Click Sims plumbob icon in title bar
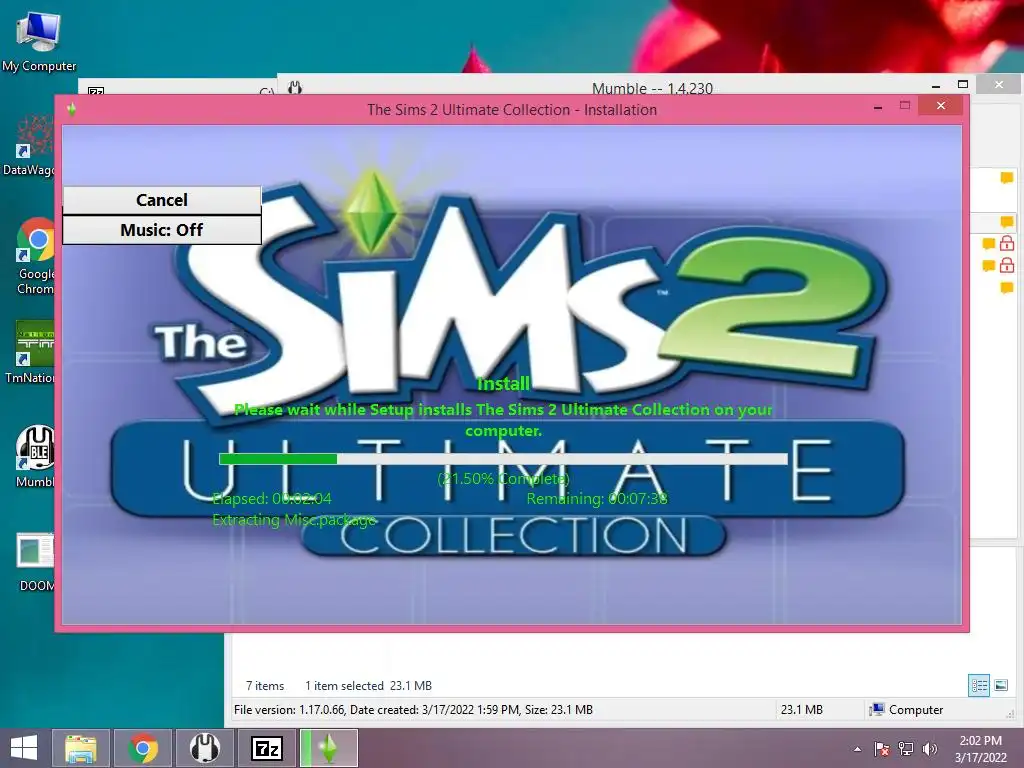This screenshot has height=768, width=1024. [71, 110]
